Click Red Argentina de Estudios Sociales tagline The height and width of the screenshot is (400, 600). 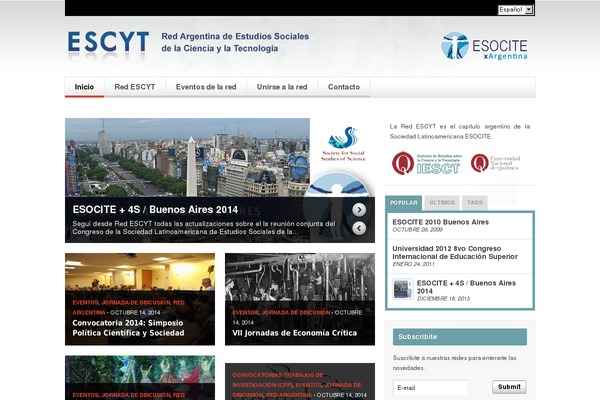tap(235, 42)
